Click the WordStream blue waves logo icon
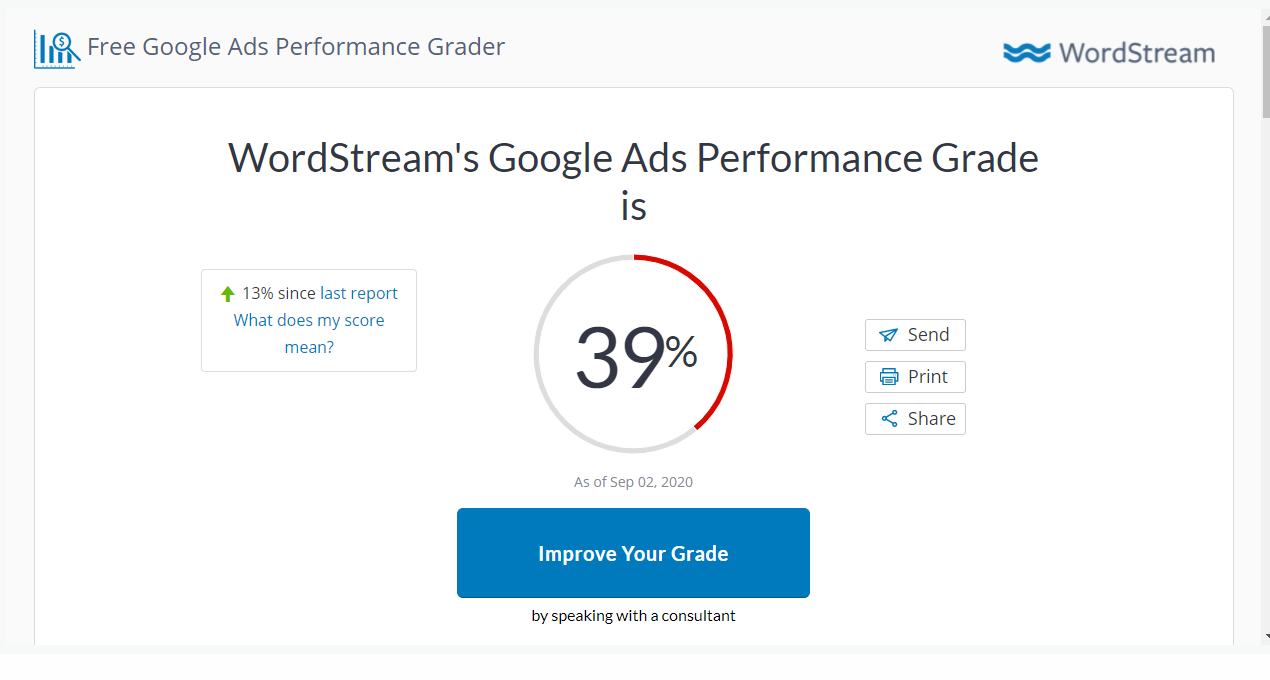Image resolution: width=1270 pixels, height=680 pixels. pos(1027,53)
